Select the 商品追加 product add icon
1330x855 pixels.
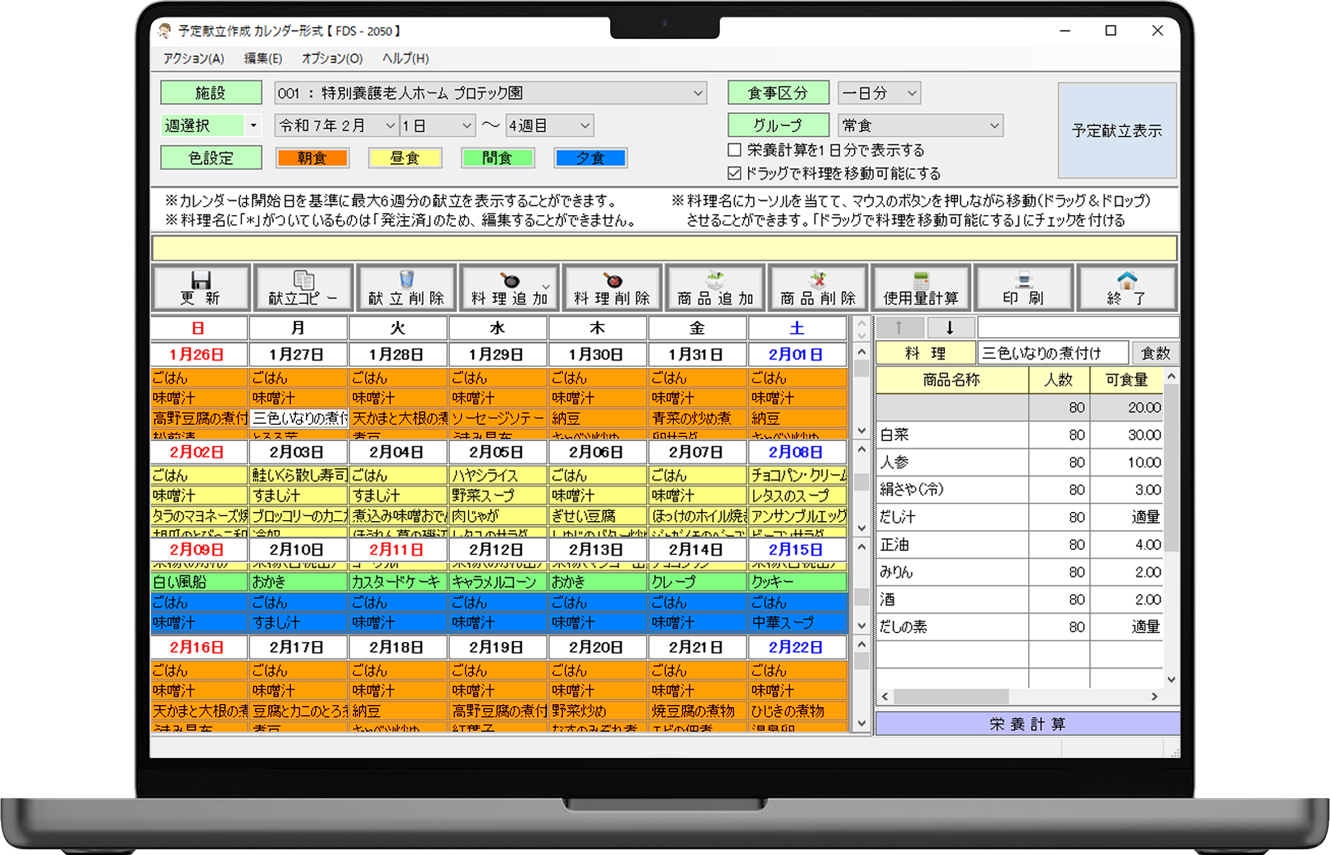pyautogui.click(x=715, y=287)
